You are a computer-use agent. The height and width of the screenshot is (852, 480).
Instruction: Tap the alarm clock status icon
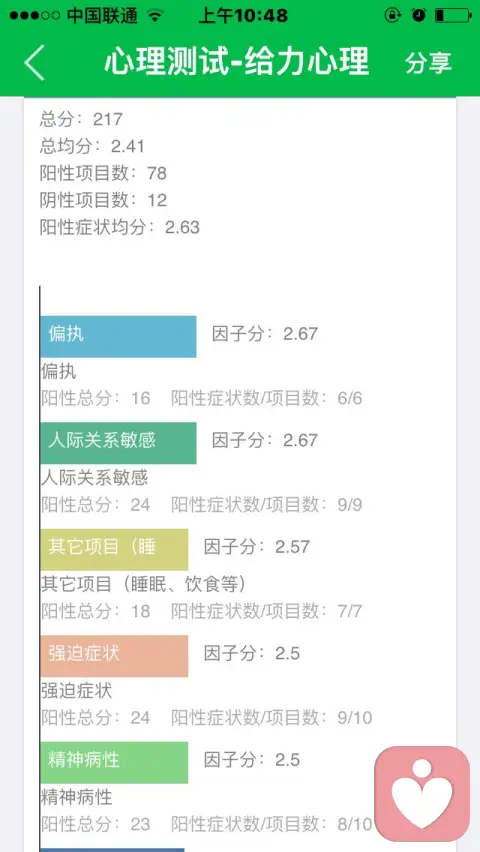coord(419,15)
